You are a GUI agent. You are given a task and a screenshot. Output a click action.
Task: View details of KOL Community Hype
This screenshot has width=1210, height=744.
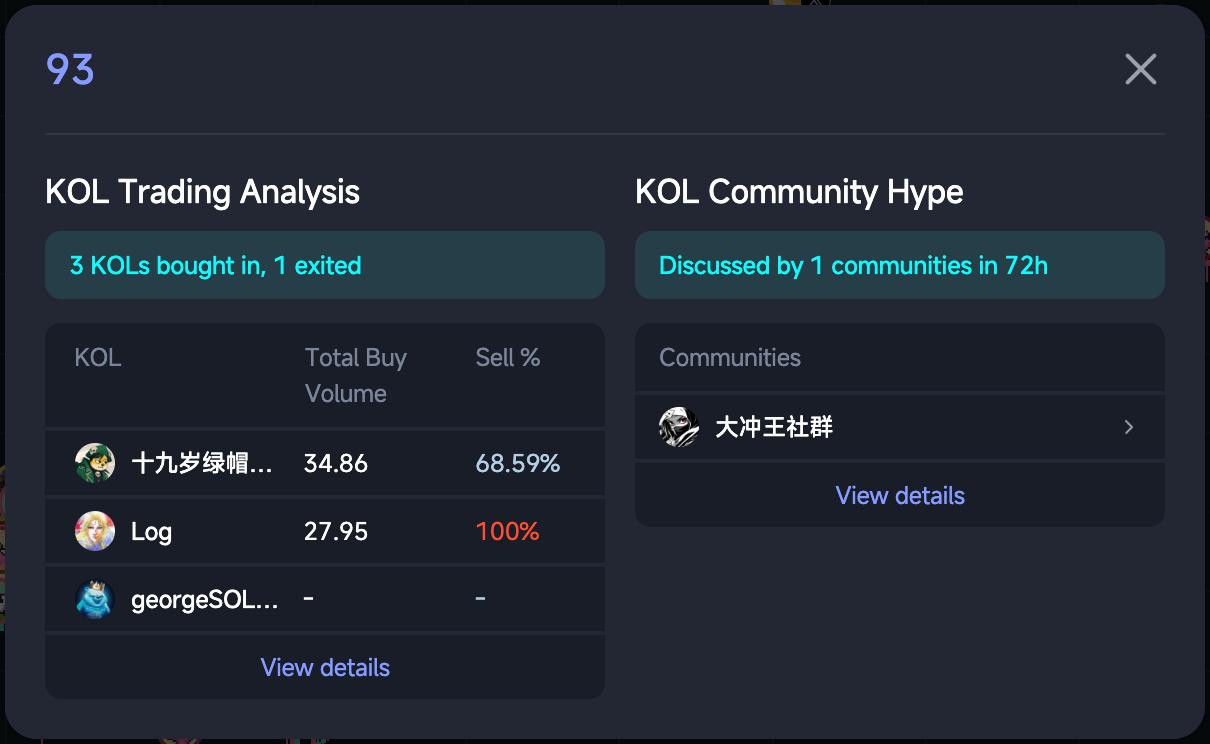point(900,495)
